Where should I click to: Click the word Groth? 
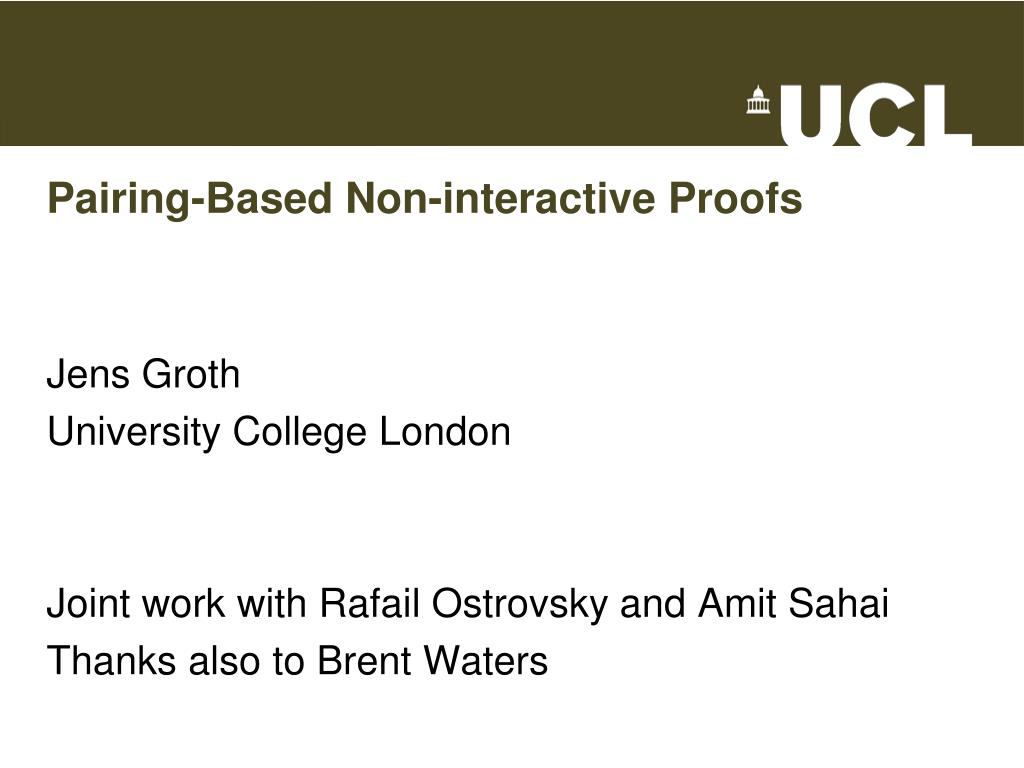tap(191, 374)
